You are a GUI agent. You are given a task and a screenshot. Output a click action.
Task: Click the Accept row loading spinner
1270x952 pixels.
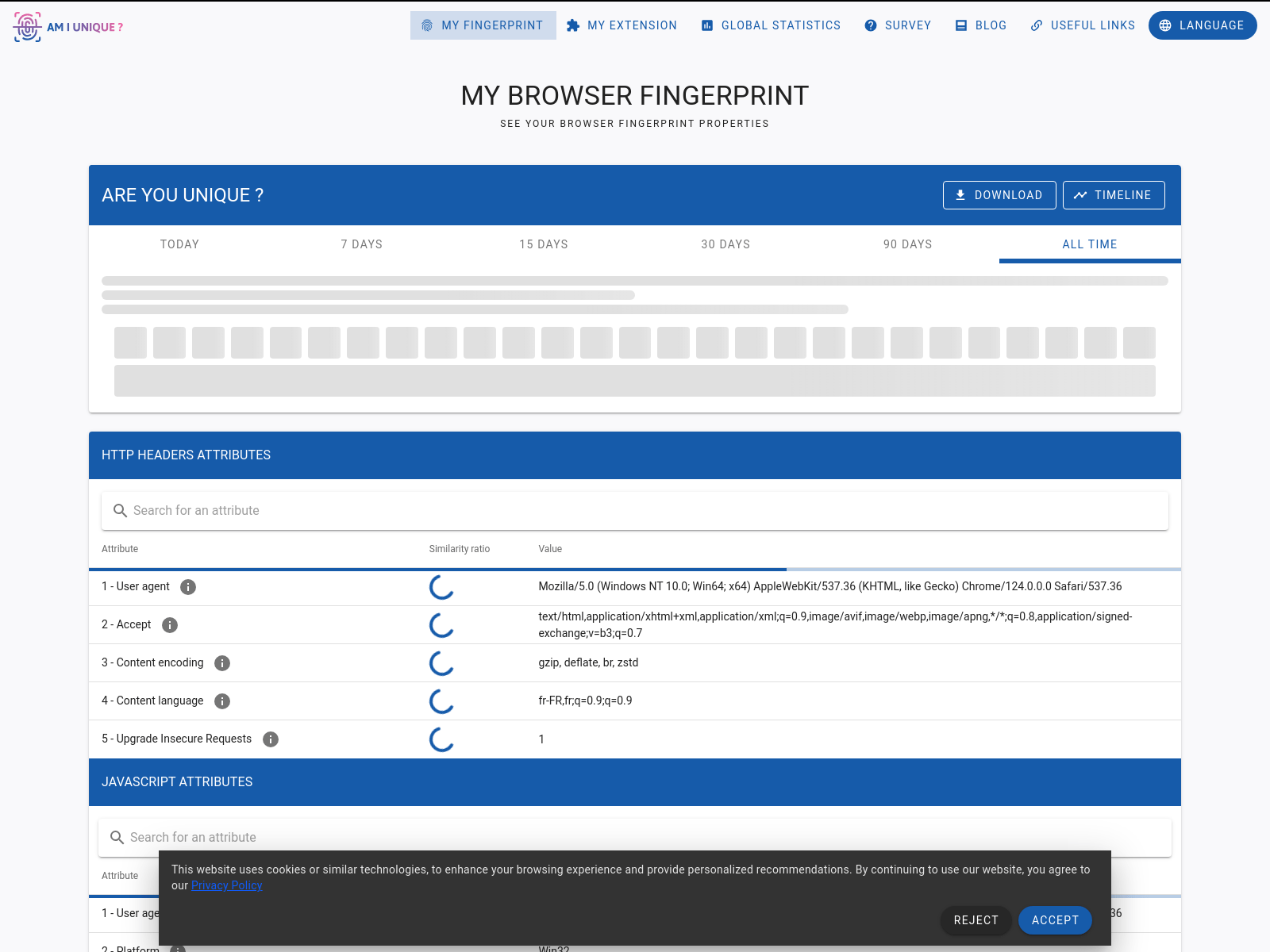point(441,625)
